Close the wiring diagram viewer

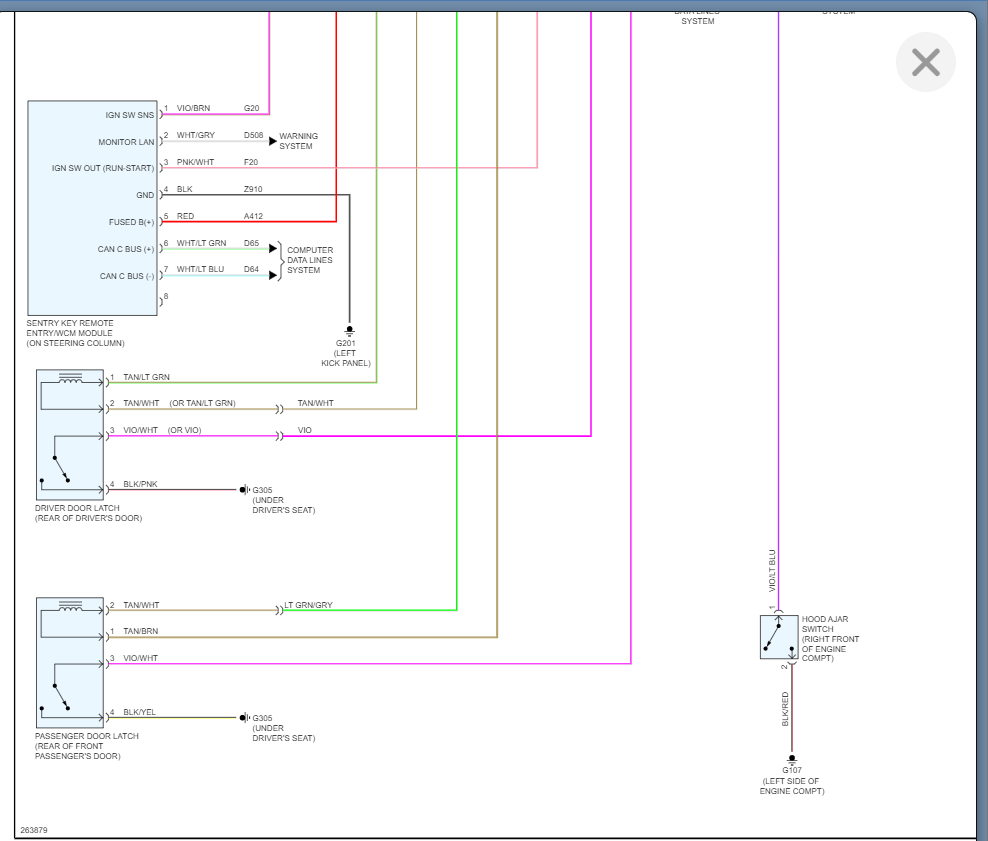click(x=925, y=62)
